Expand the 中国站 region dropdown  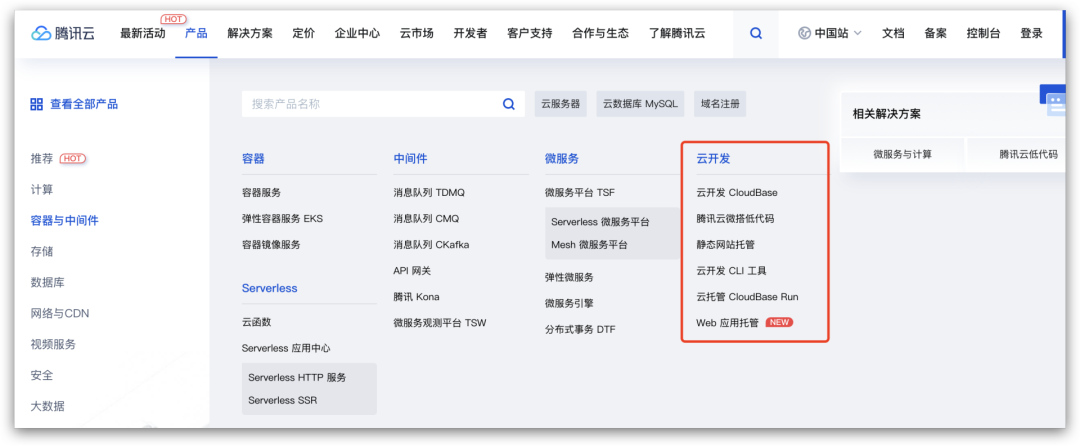tap(830, 33)
